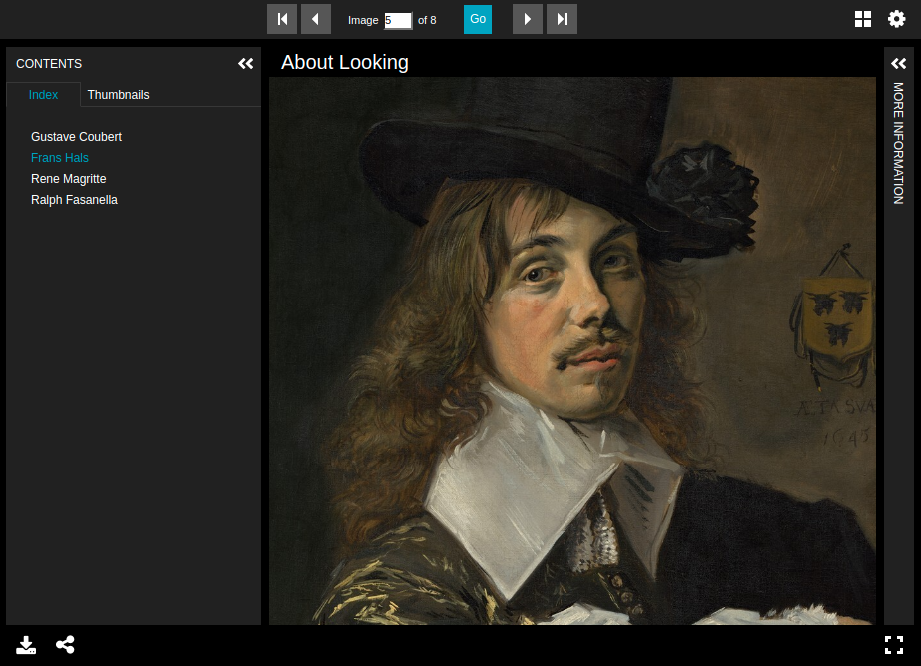Screen dimensions: 921x666
Task: Click the CONTENTS panel heading
Action: (x=49, y=63)
